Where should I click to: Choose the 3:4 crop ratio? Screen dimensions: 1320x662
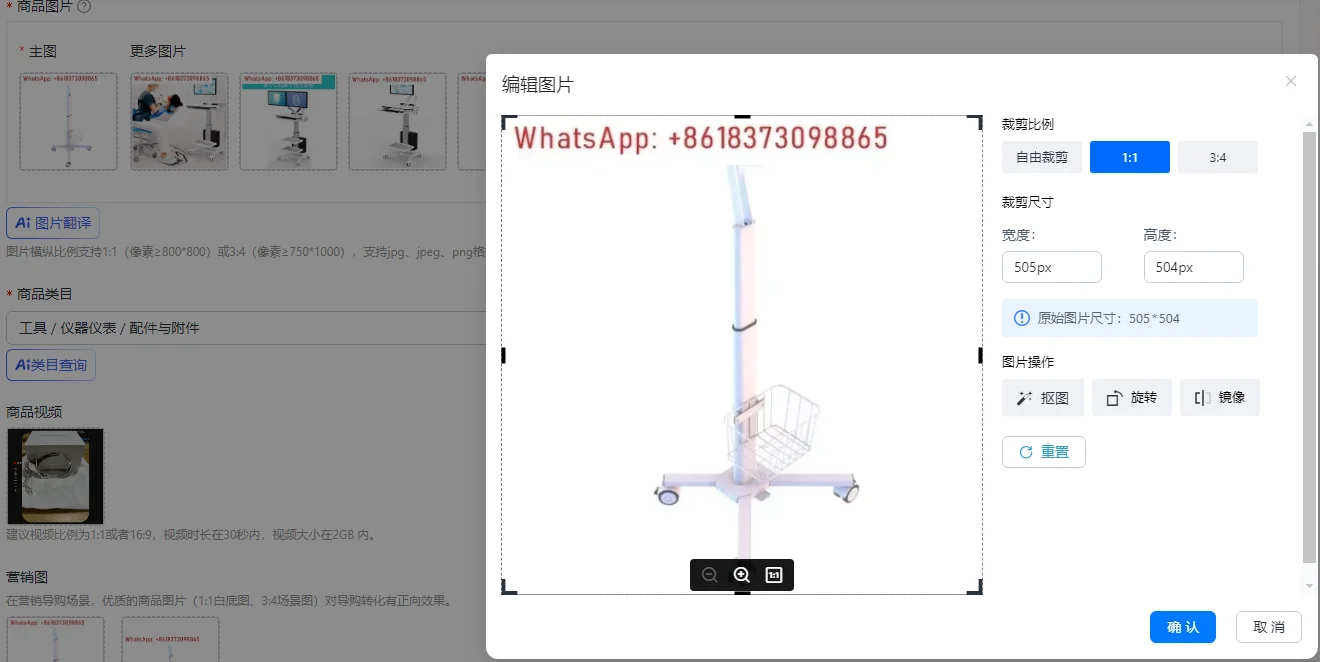pos(1218,158)
